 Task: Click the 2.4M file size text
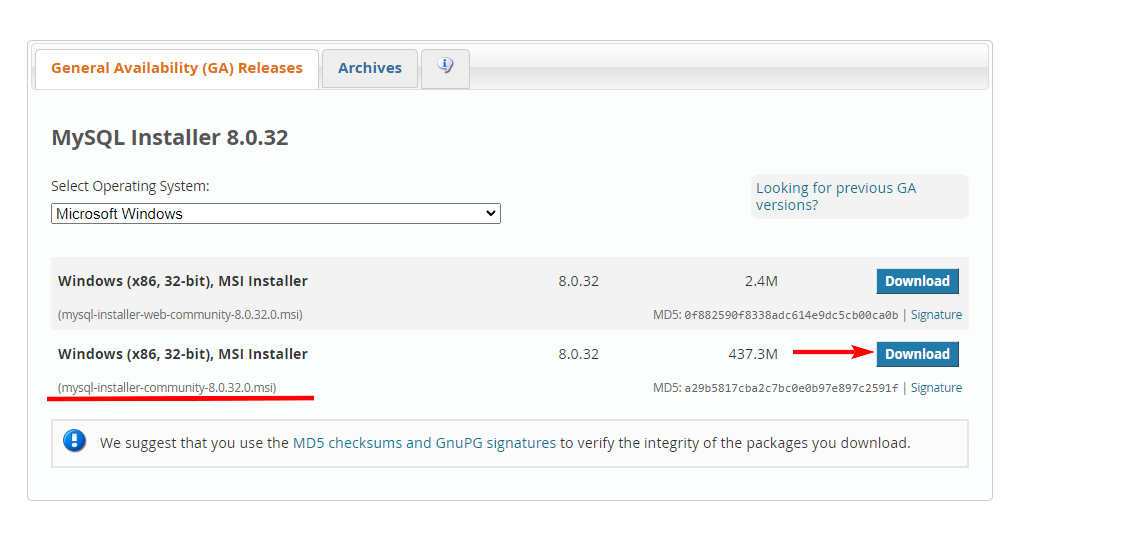[x=761, y=281]
